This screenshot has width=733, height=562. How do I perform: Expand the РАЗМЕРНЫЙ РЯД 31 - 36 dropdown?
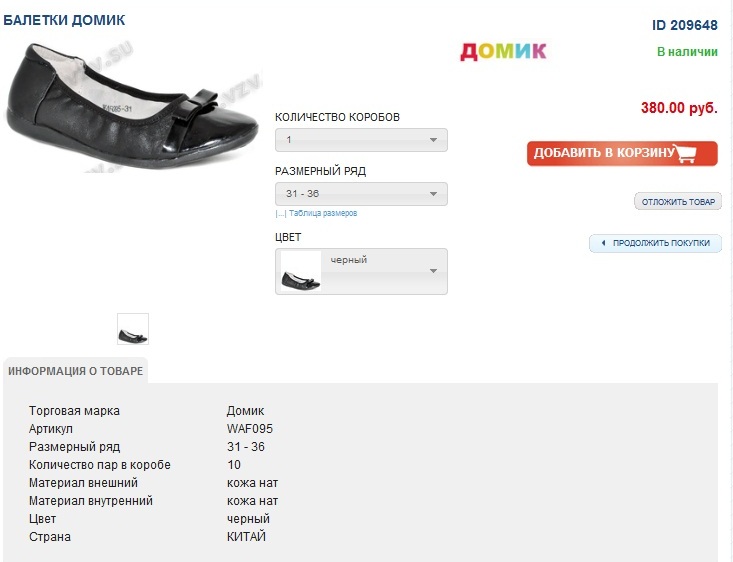[x=361, y=194]
